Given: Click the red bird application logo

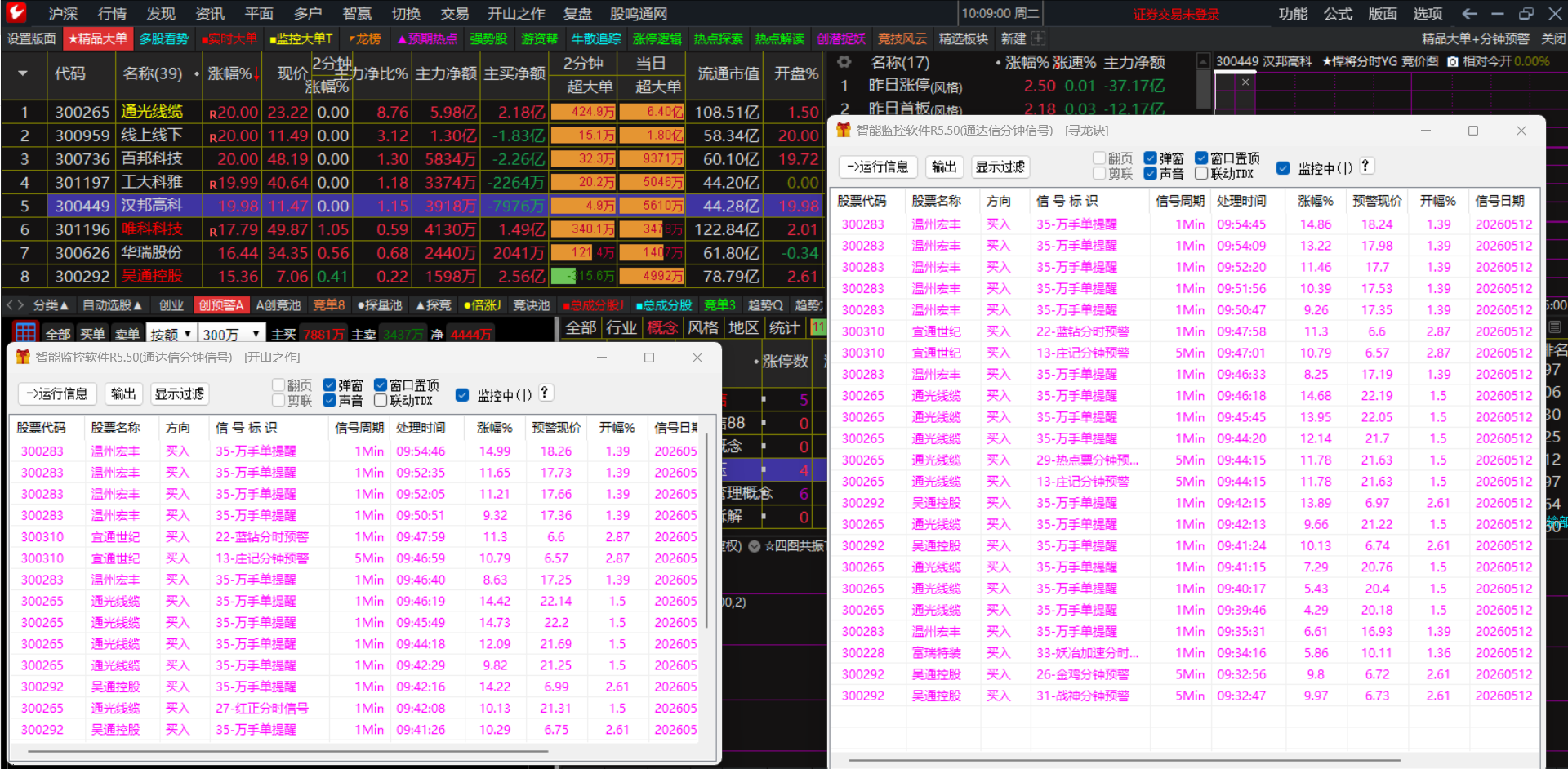Looking at the screenshot, I should (x=16, y=12).
